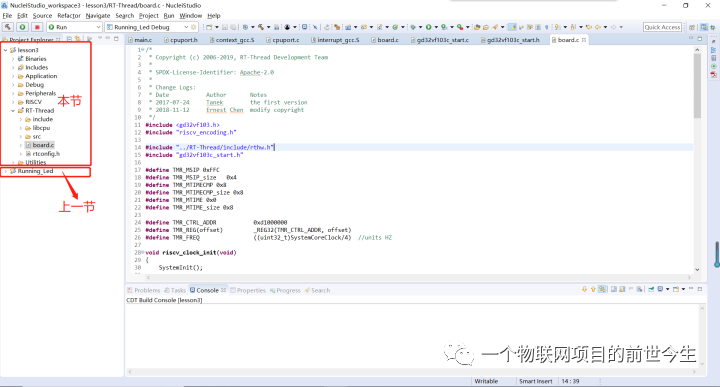Click the green Launch run button
The width and height of the screenshot is (720, 387).
(x=22, y=27)
